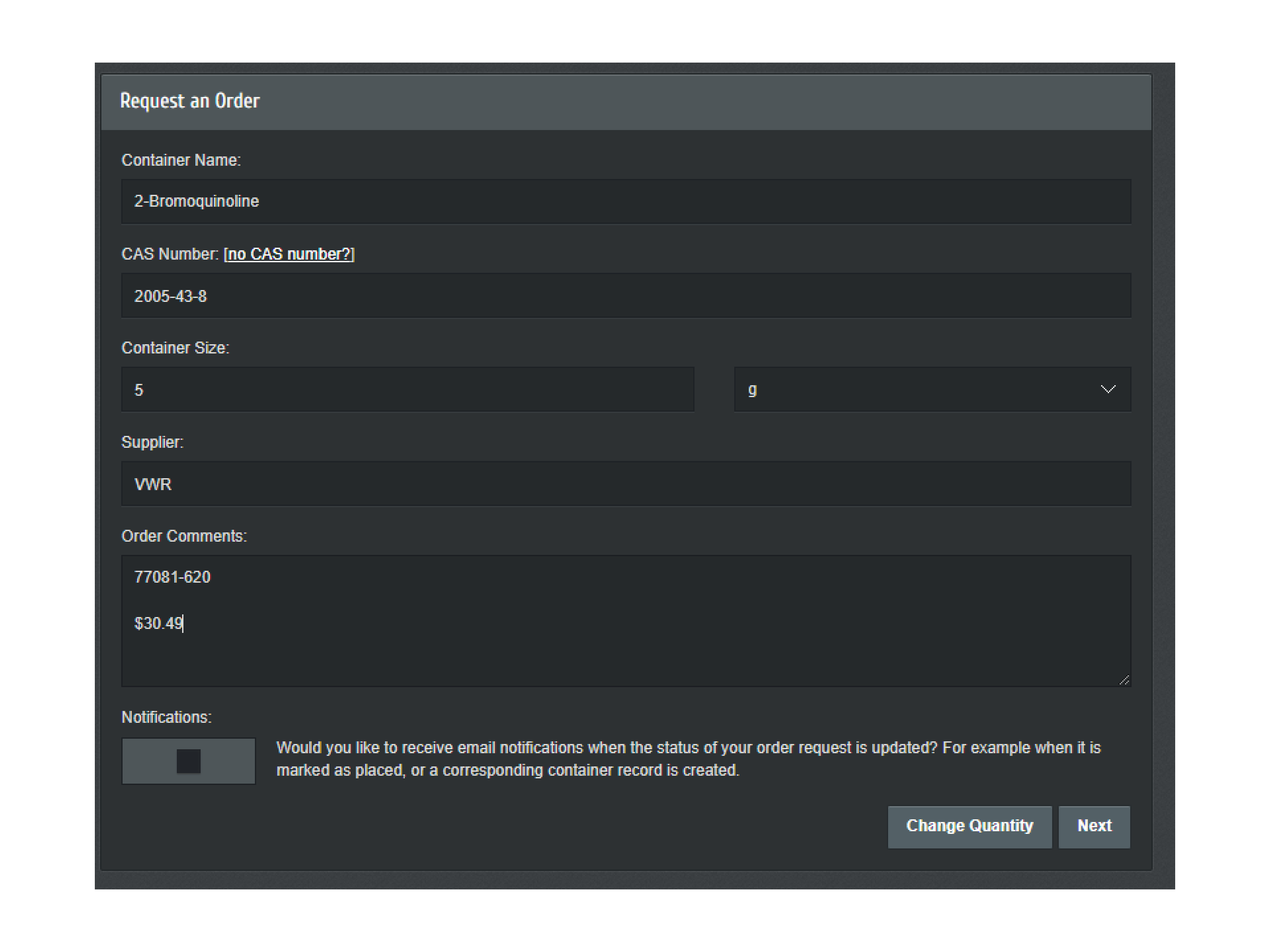
Task: Select the Container Name field
Action: 625,201
